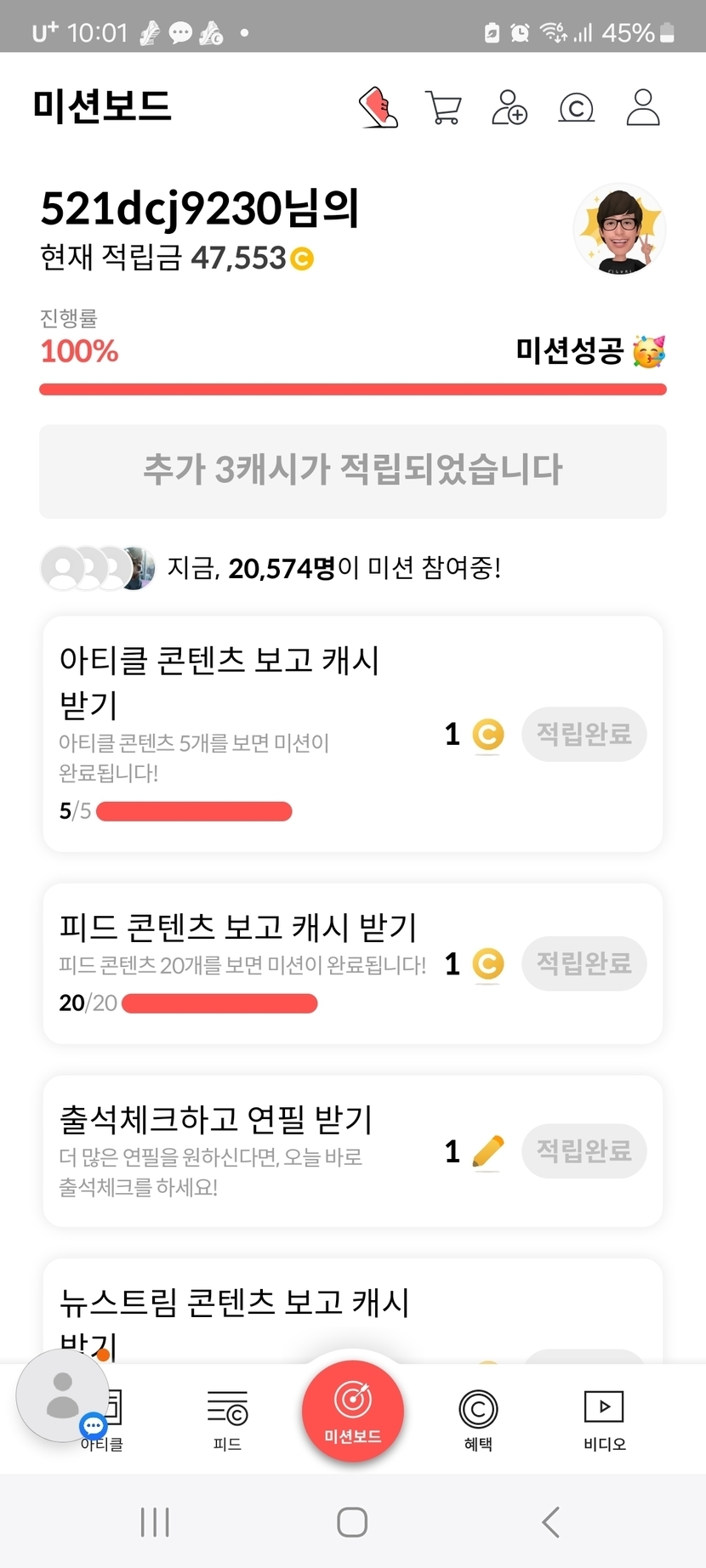
Task: Open the 비디오 tab
Action: coord(604,1419)
